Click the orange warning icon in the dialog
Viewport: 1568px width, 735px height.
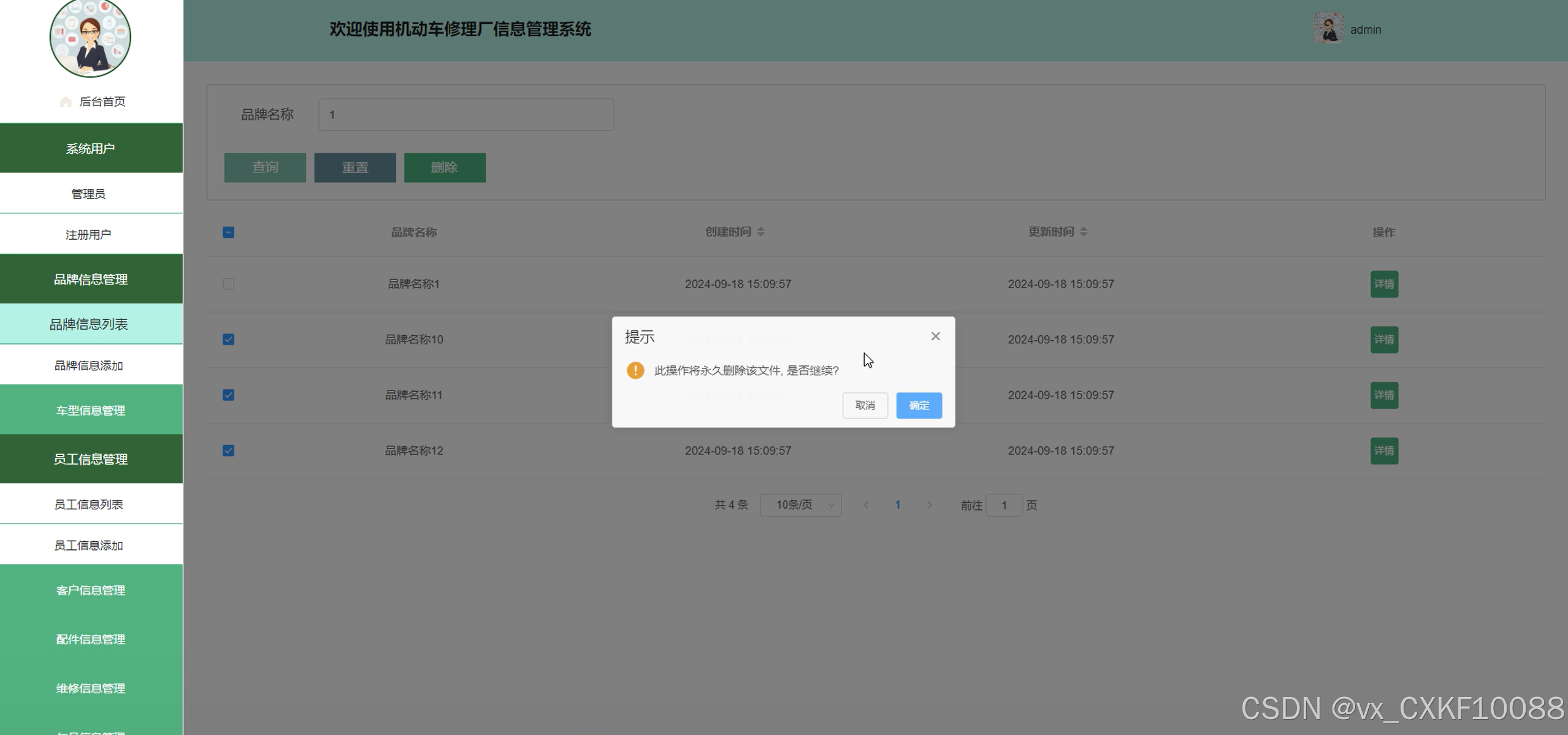635,370
